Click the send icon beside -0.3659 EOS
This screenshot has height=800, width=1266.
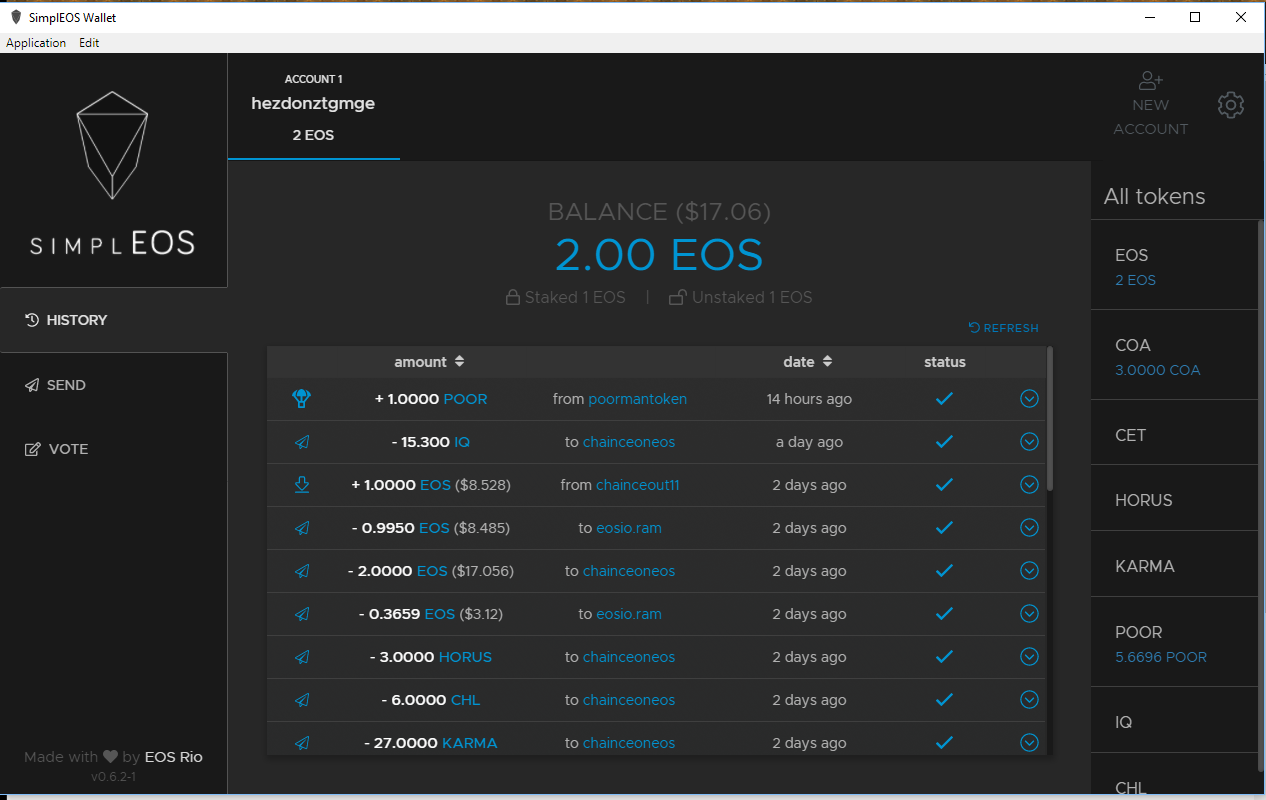click(302, 614)
